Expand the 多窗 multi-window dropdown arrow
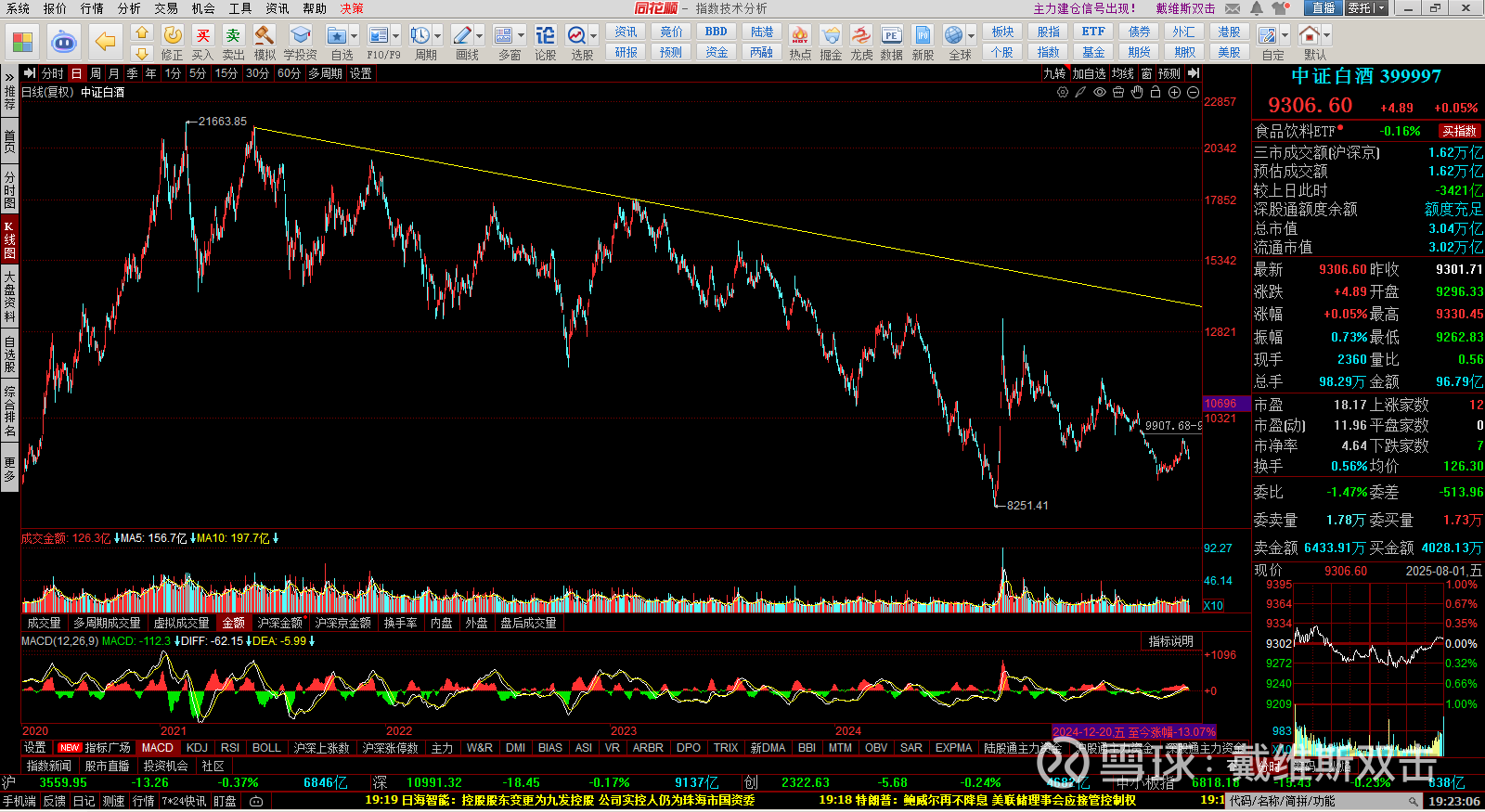 coord(521,35)
